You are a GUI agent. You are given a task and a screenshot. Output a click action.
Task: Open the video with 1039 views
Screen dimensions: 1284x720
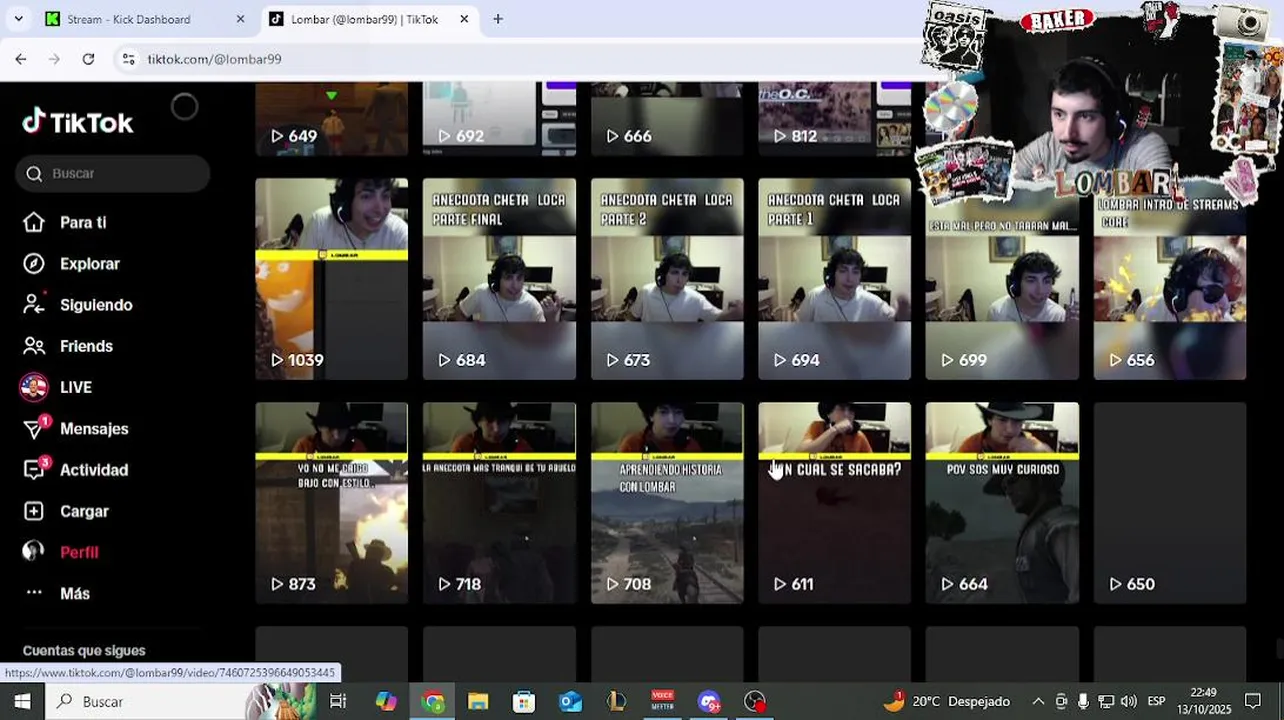coord(331,279)
